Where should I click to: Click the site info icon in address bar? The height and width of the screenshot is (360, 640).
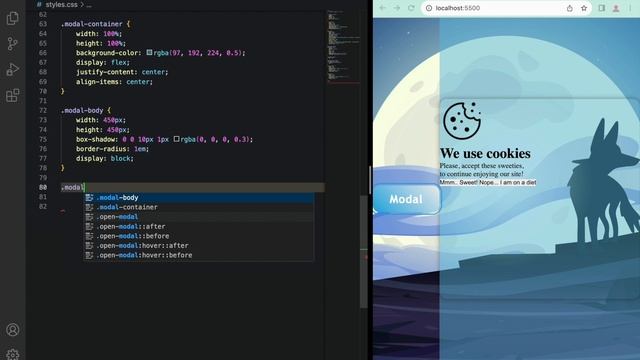coord(429,8)
